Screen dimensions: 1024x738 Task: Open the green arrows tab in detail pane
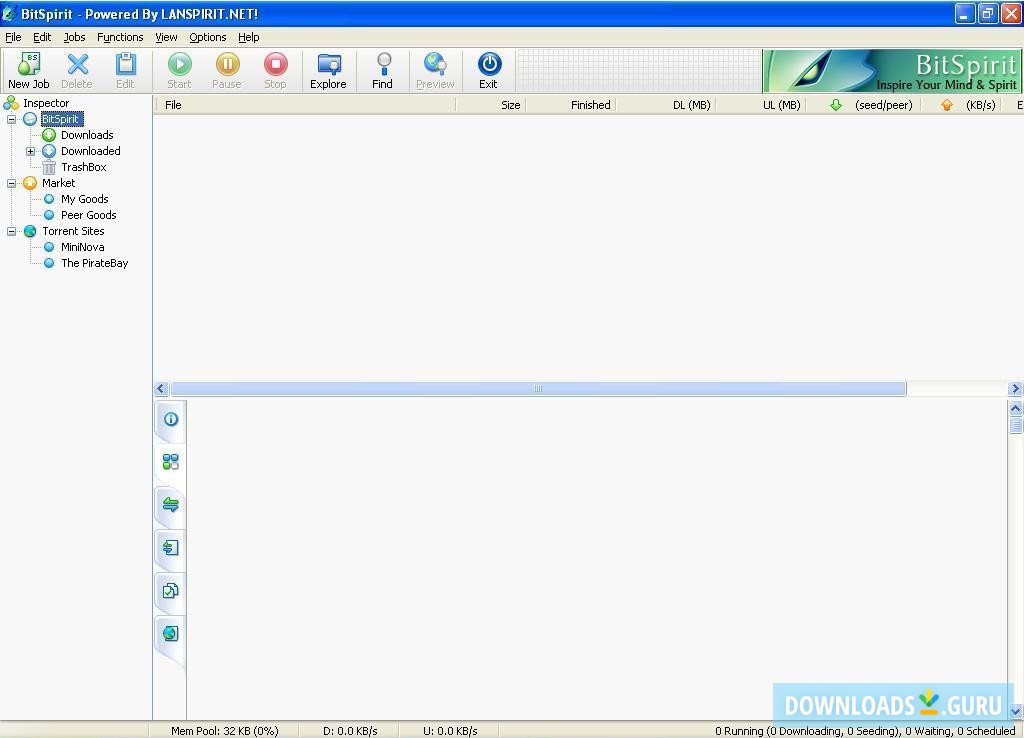click(171, 505)
